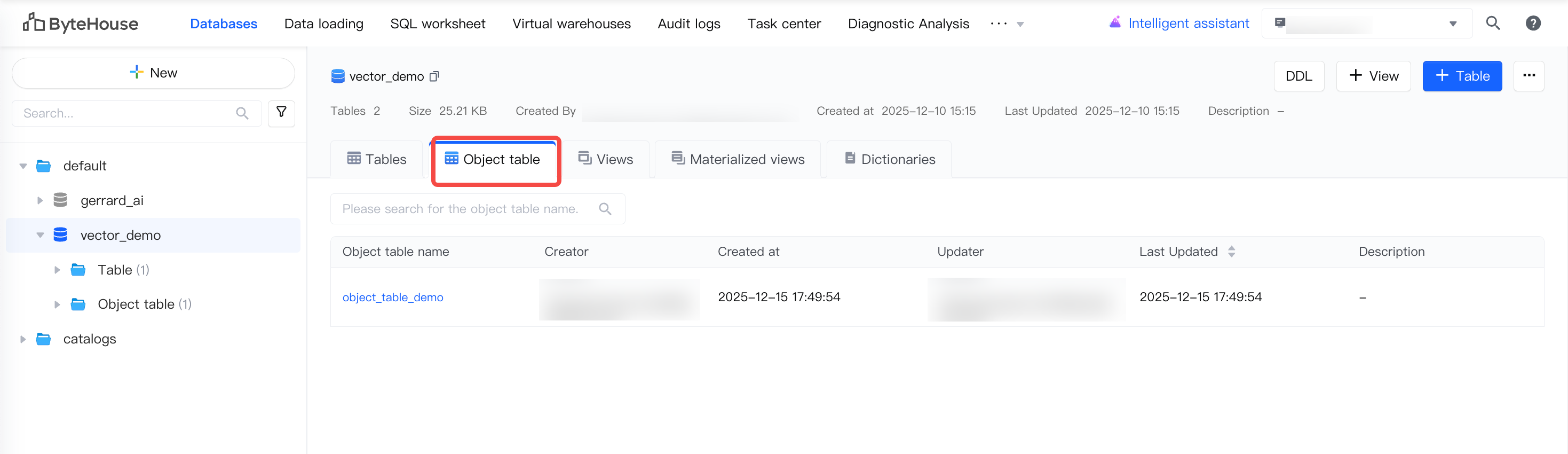
Task: Sort by Last Updated column arrows
Action: (x=1231, y=252)
